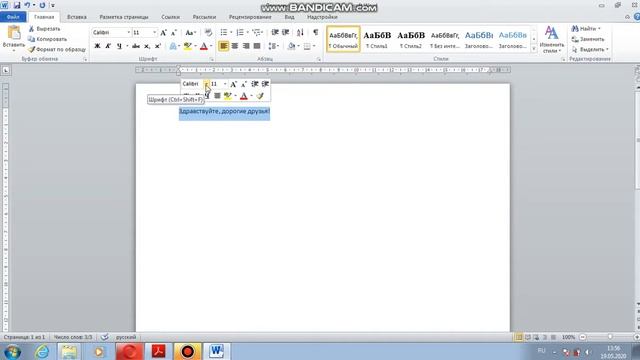
Task: Open font name dropdown on mini toolbar
Action: coord(207,84)
